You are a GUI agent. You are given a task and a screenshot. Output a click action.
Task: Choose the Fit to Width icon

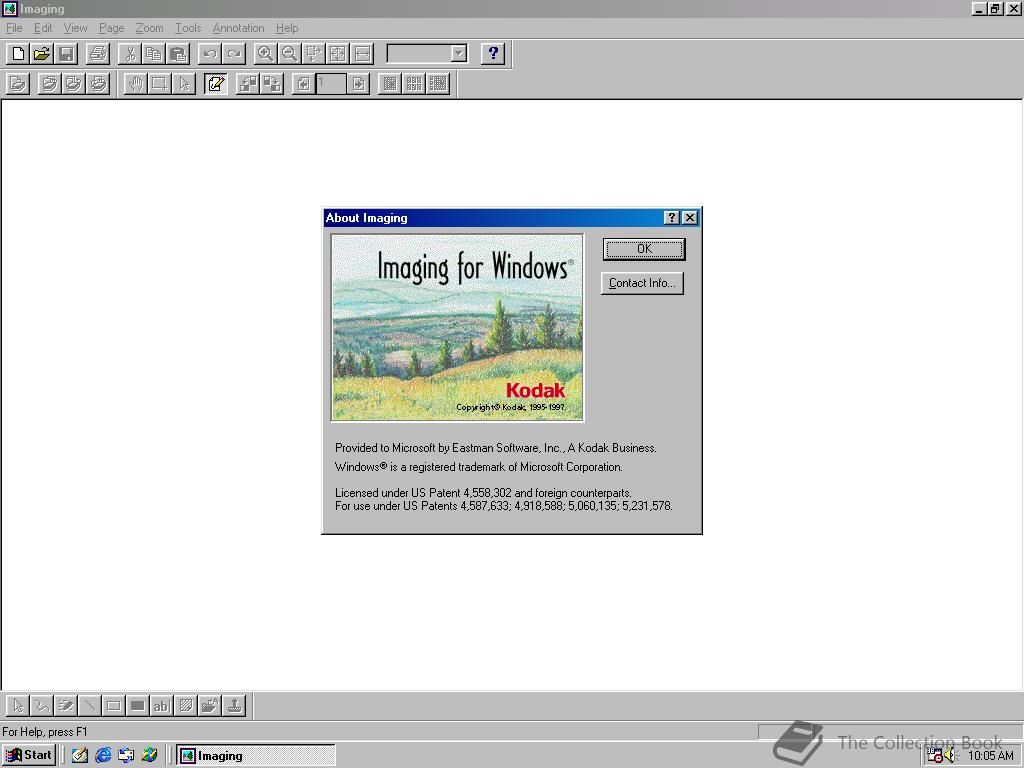pos(362,54)
